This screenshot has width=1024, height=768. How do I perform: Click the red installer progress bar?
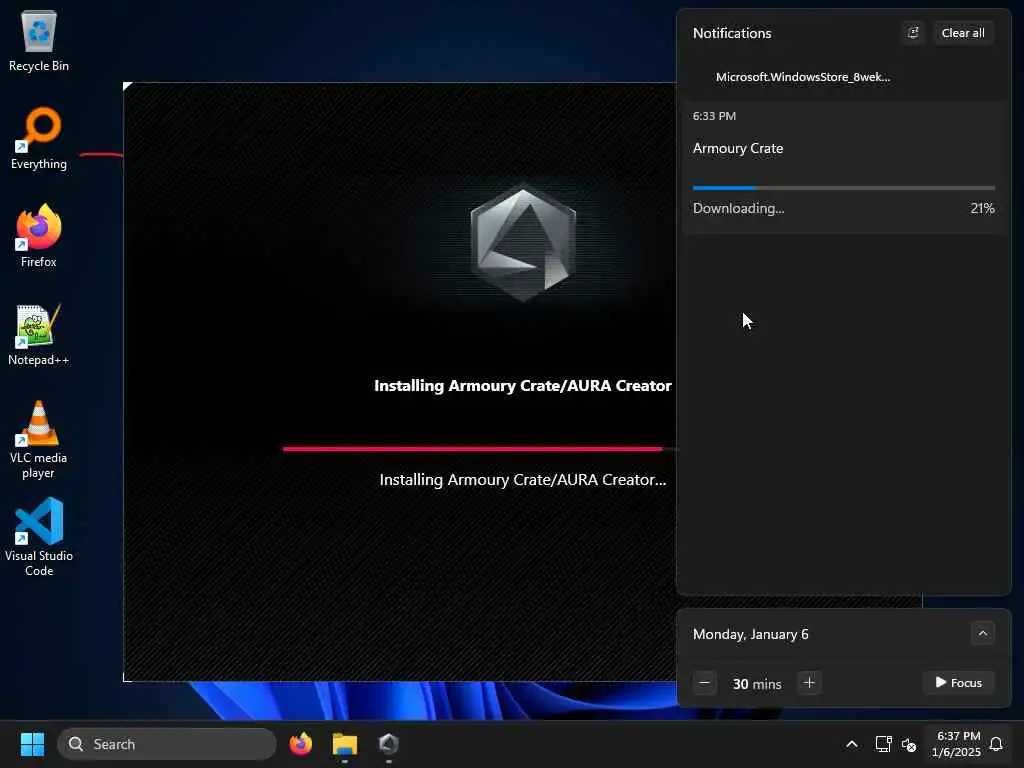tap(479, 449)
